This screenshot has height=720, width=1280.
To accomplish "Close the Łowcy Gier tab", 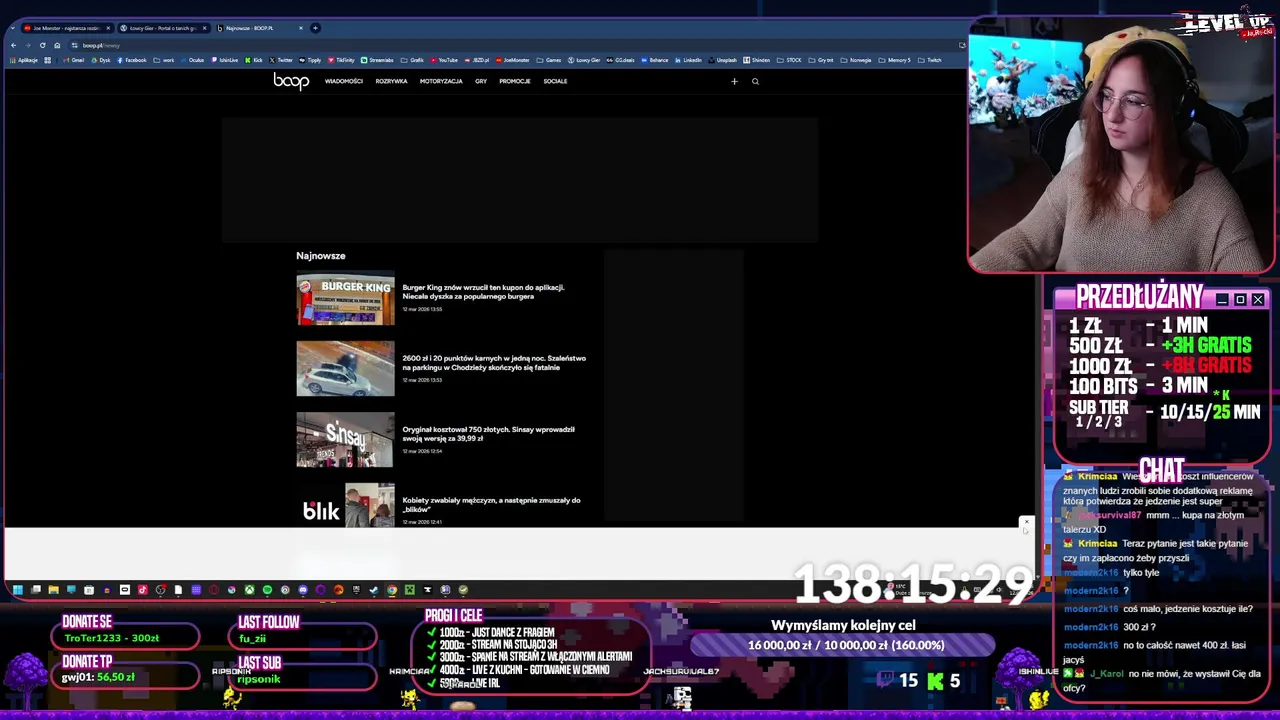I will 204,28.
